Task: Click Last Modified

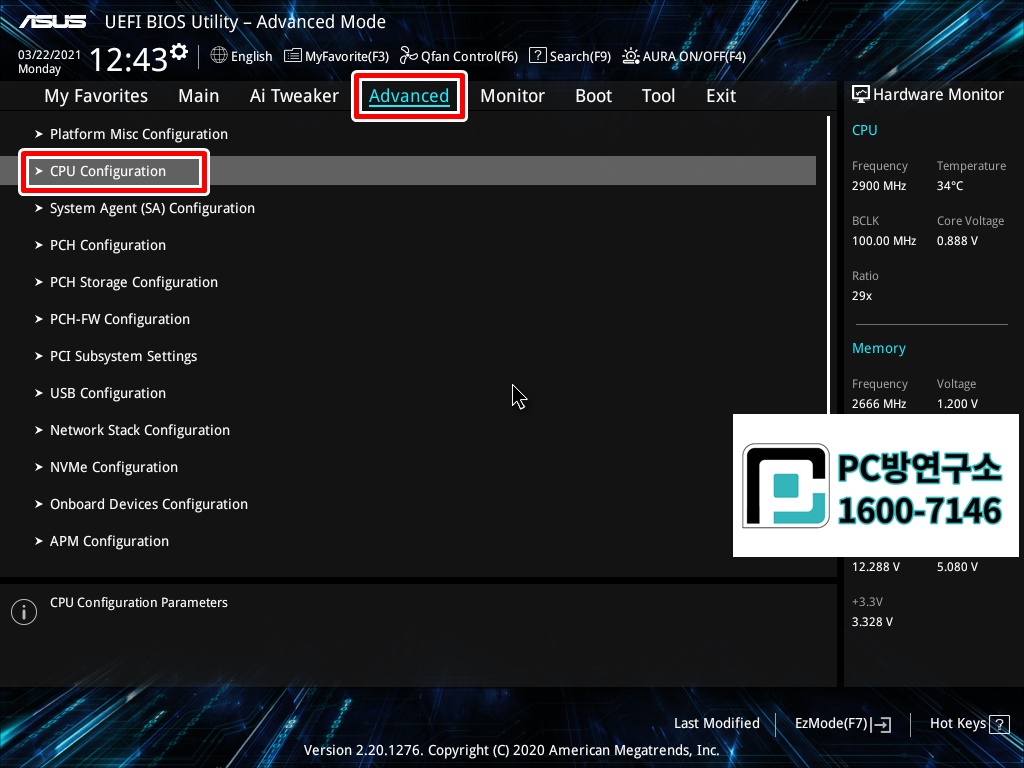Action: point(716,724)
